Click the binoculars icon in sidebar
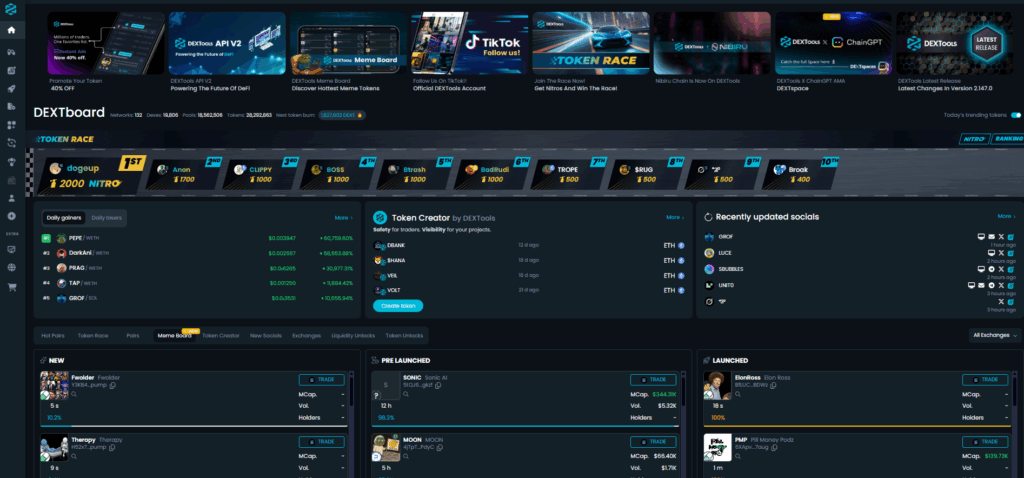1024x478 pixels. tap(12, 51)
